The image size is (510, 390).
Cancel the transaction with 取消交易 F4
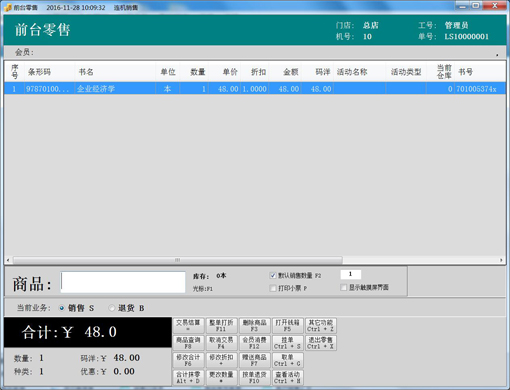tap(221, 343)
